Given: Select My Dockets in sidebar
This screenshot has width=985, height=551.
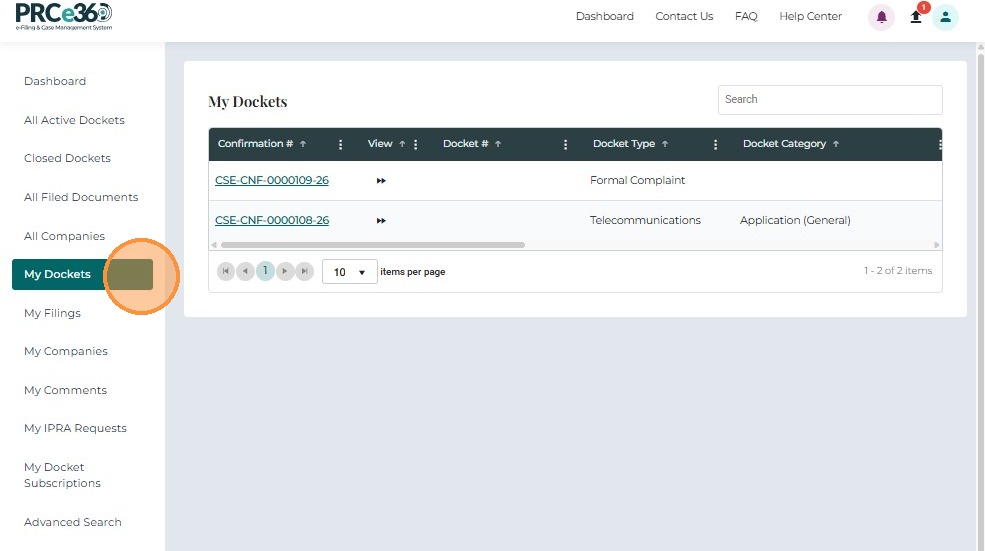Looking at the screenshot, I should [82, 275].
